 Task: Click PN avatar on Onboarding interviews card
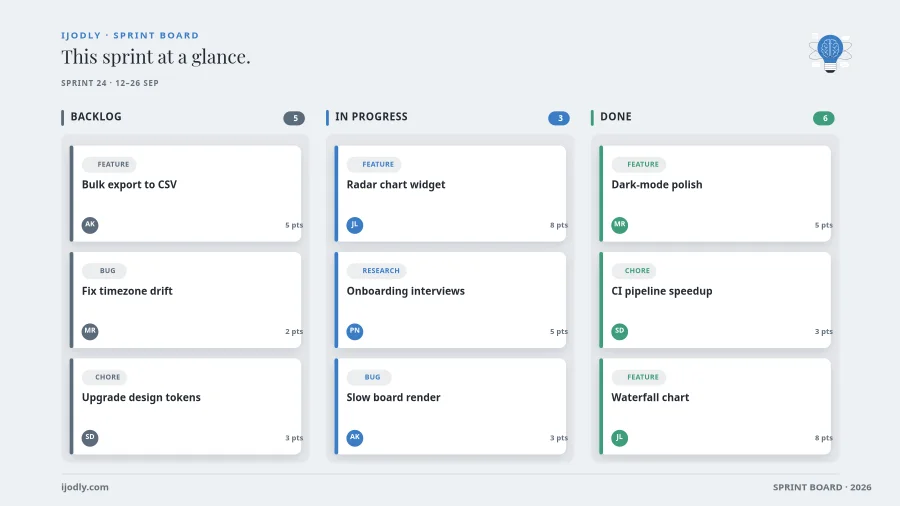tap(355, 331)
